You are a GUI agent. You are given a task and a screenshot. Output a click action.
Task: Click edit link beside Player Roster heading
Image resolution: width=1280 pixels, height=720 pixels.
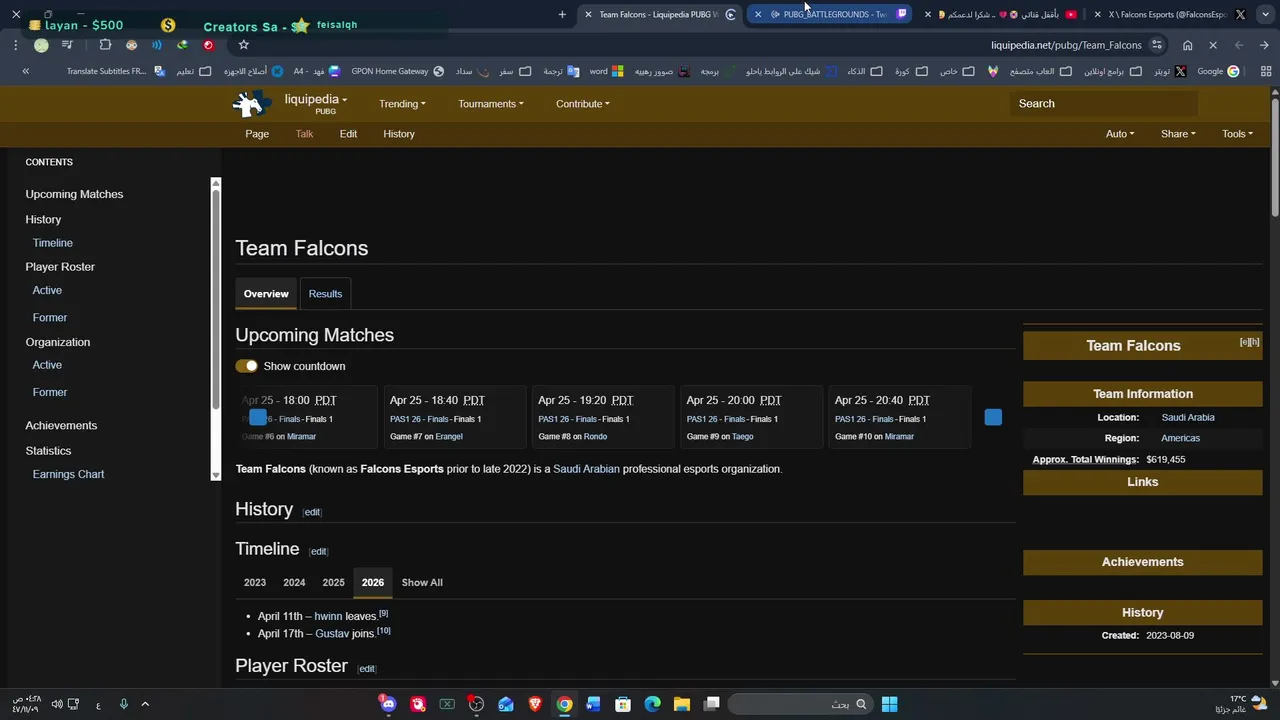click(x=367, y=669)
